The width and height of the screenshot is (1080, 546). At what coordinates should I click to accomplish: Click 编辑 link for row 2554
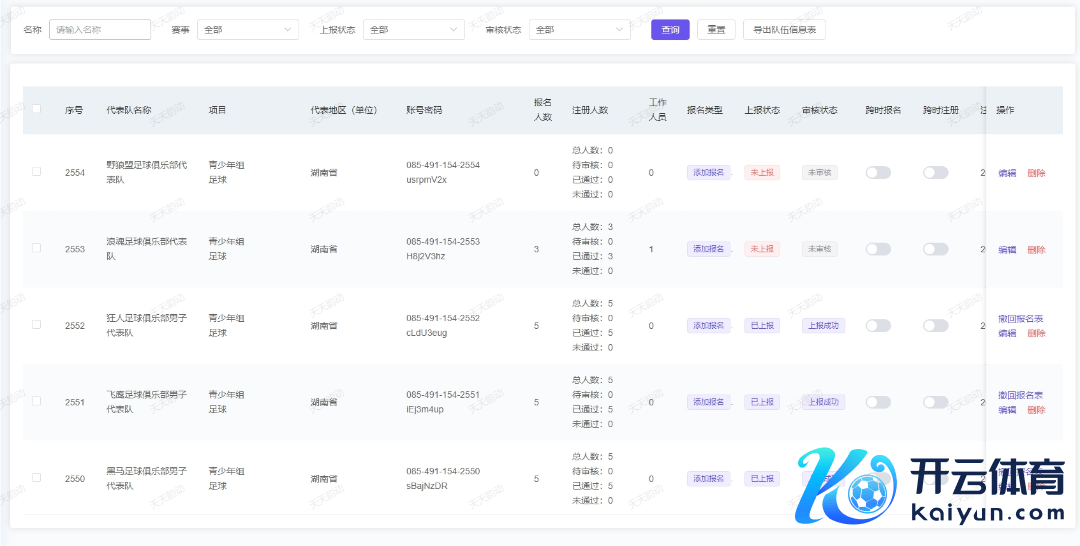click(1007, 173)
